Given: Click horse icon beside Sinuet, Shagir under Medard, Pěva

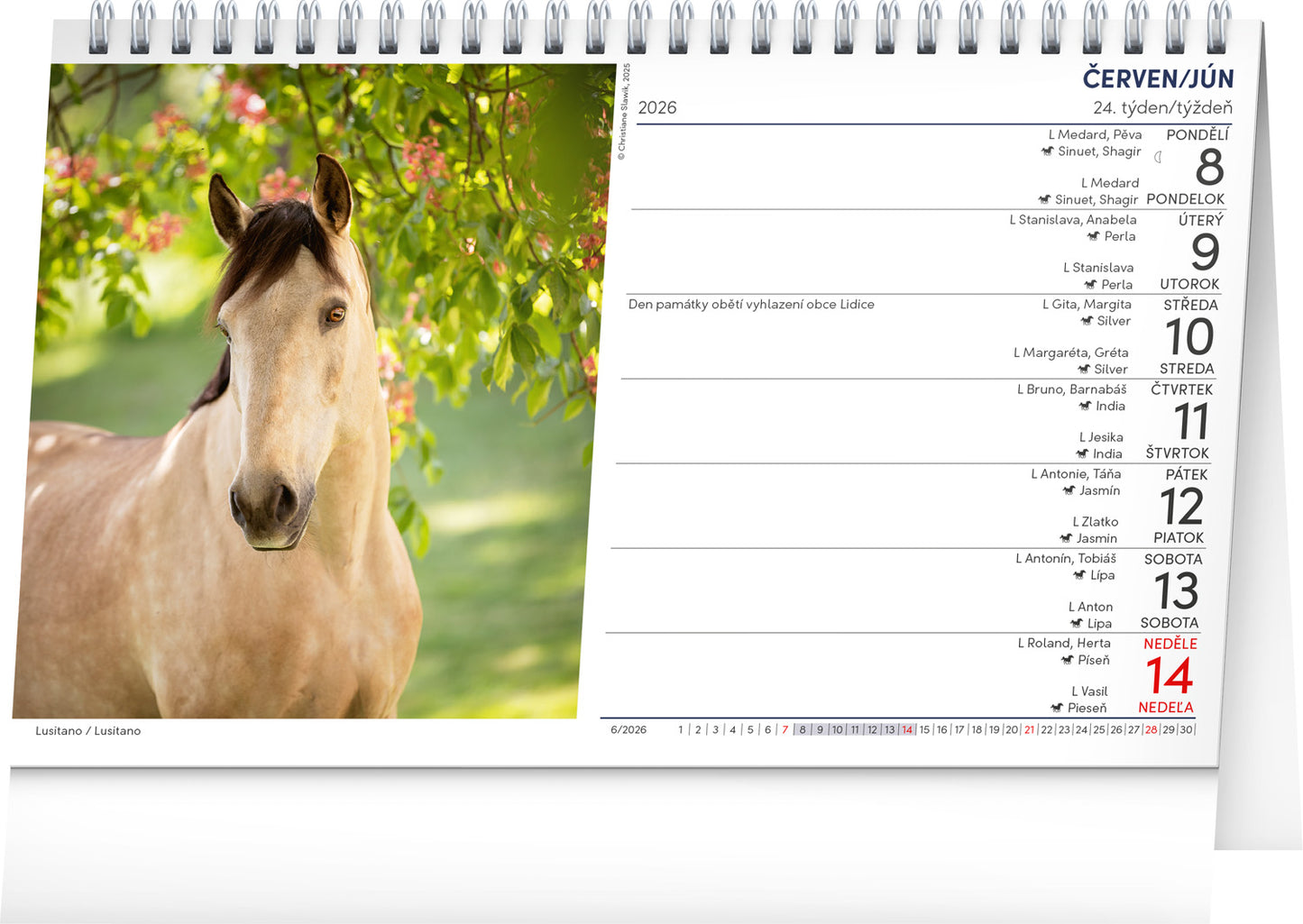Looking at the screenshot, I should pos(1047,151).
